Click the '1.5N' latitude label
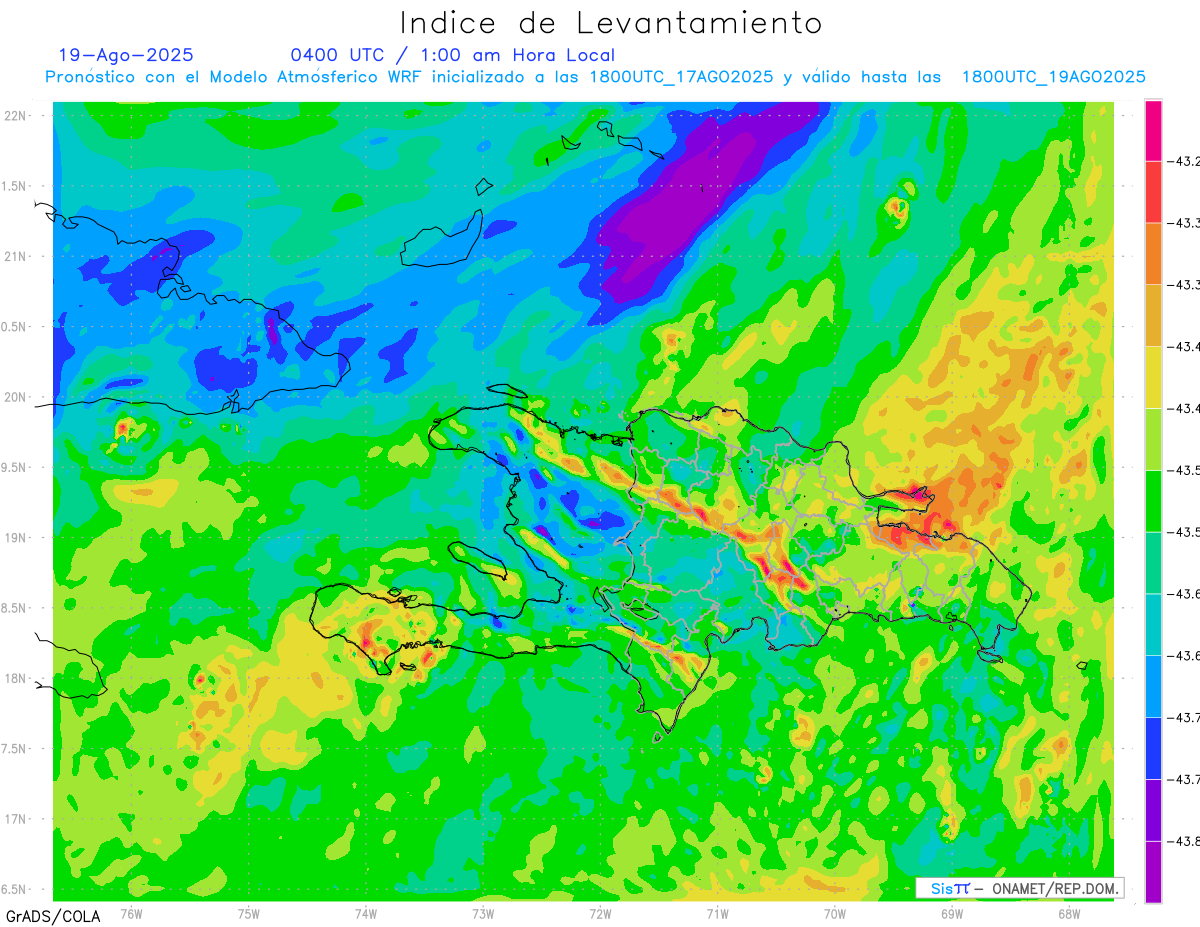 (x=14, y=186)
